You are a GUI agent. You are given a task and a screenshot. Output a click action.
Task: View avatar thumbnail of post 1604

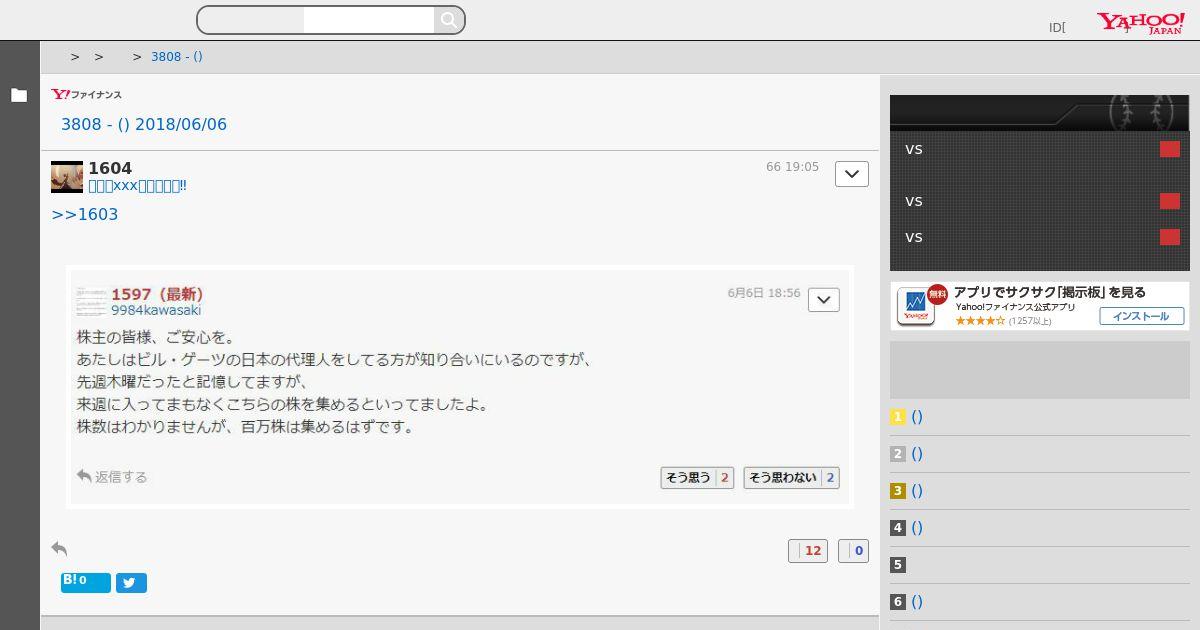click(x=67, y=176)
